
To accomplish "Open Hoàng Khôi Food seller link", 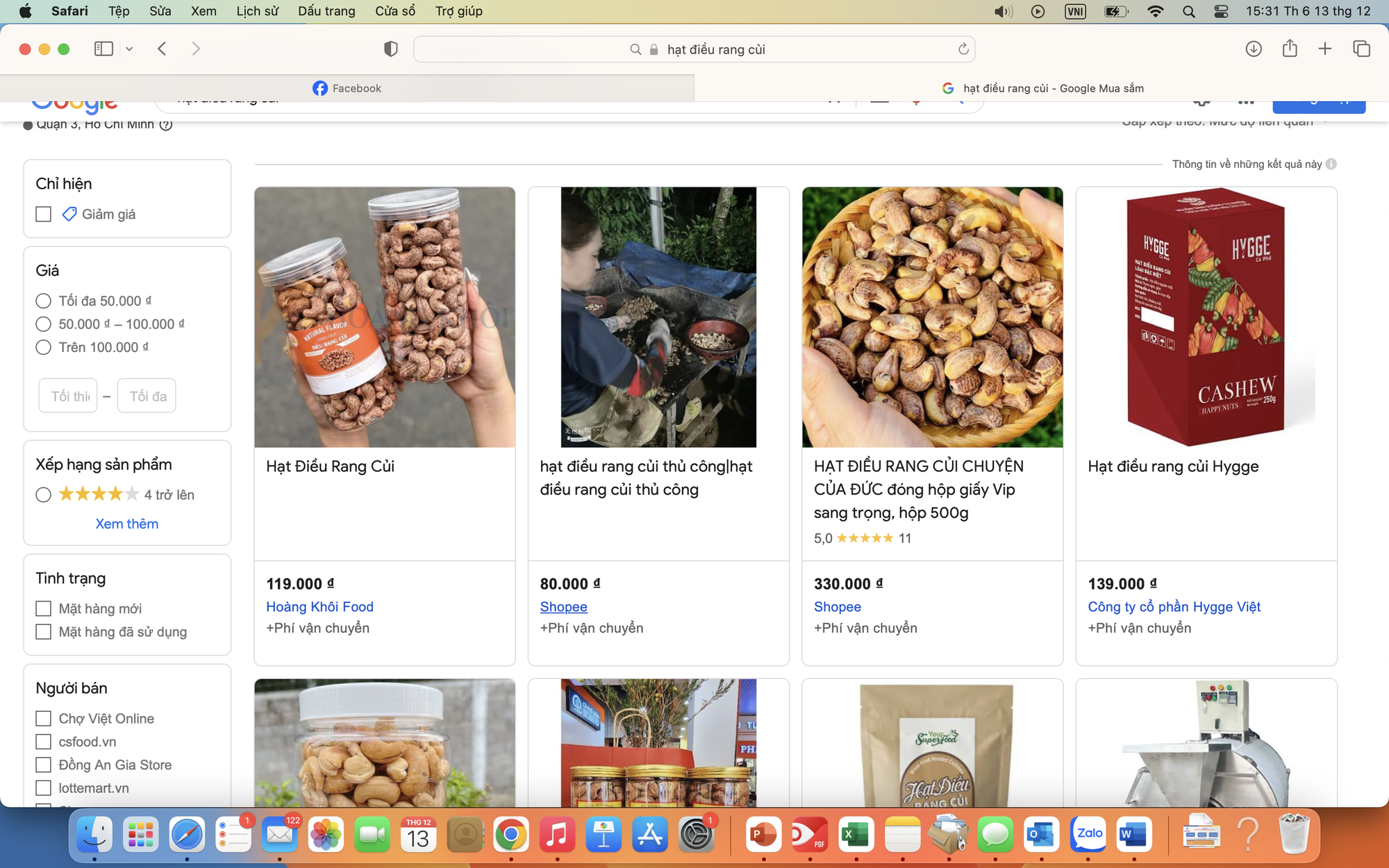I will coord(319,607).
